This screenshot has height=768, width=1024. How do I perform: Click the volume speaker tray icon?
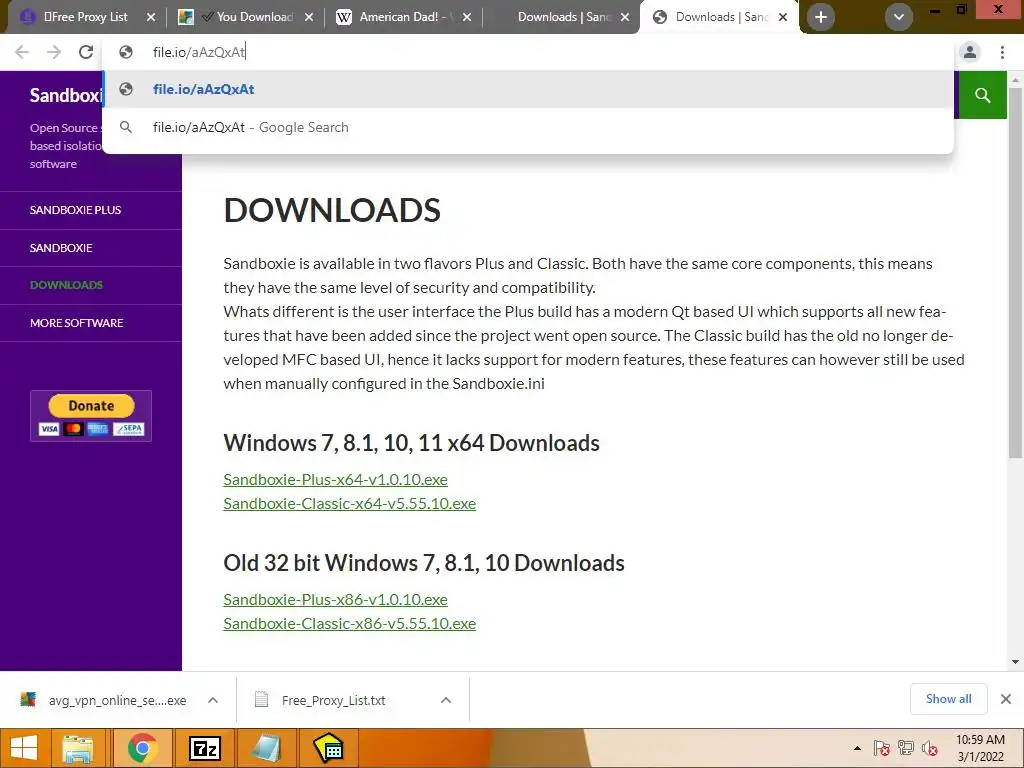point(929,748)
